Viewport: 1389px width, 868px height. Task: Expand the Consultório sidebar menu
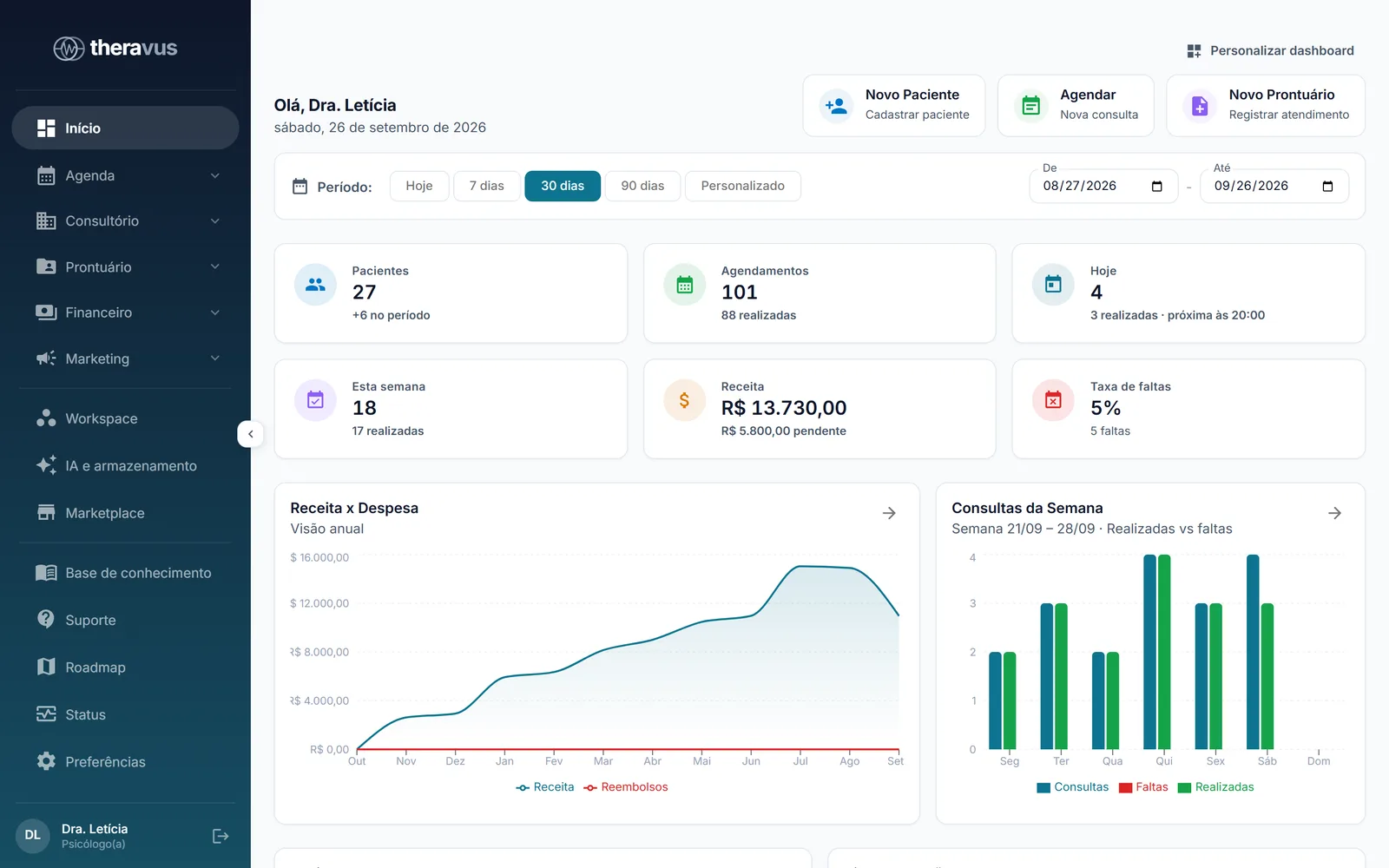(126, 221)
